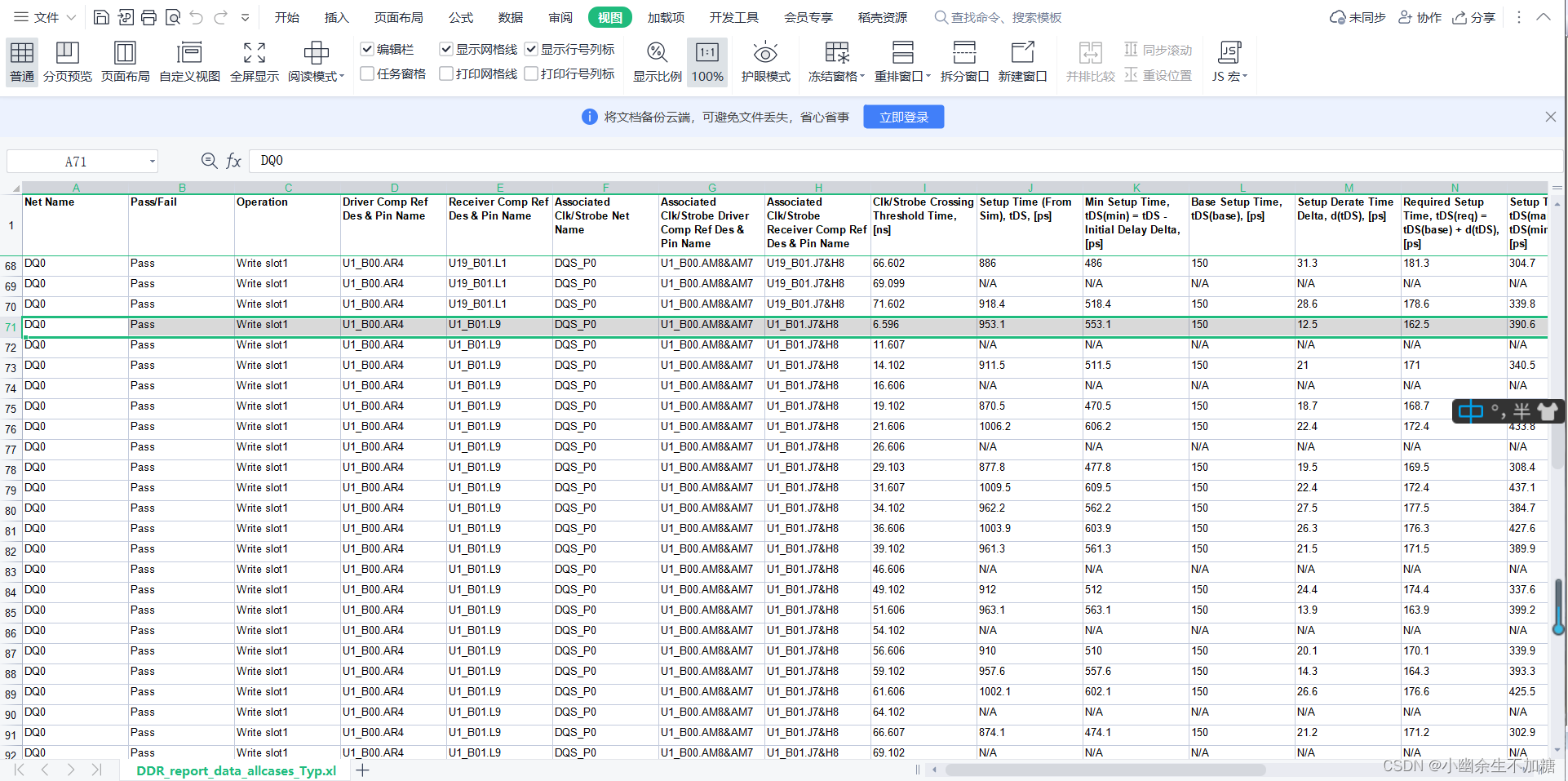This screenshot has width=1568, height=781.
Task: Open the File (文件) menu dropdown
Action: coord(46,17)
